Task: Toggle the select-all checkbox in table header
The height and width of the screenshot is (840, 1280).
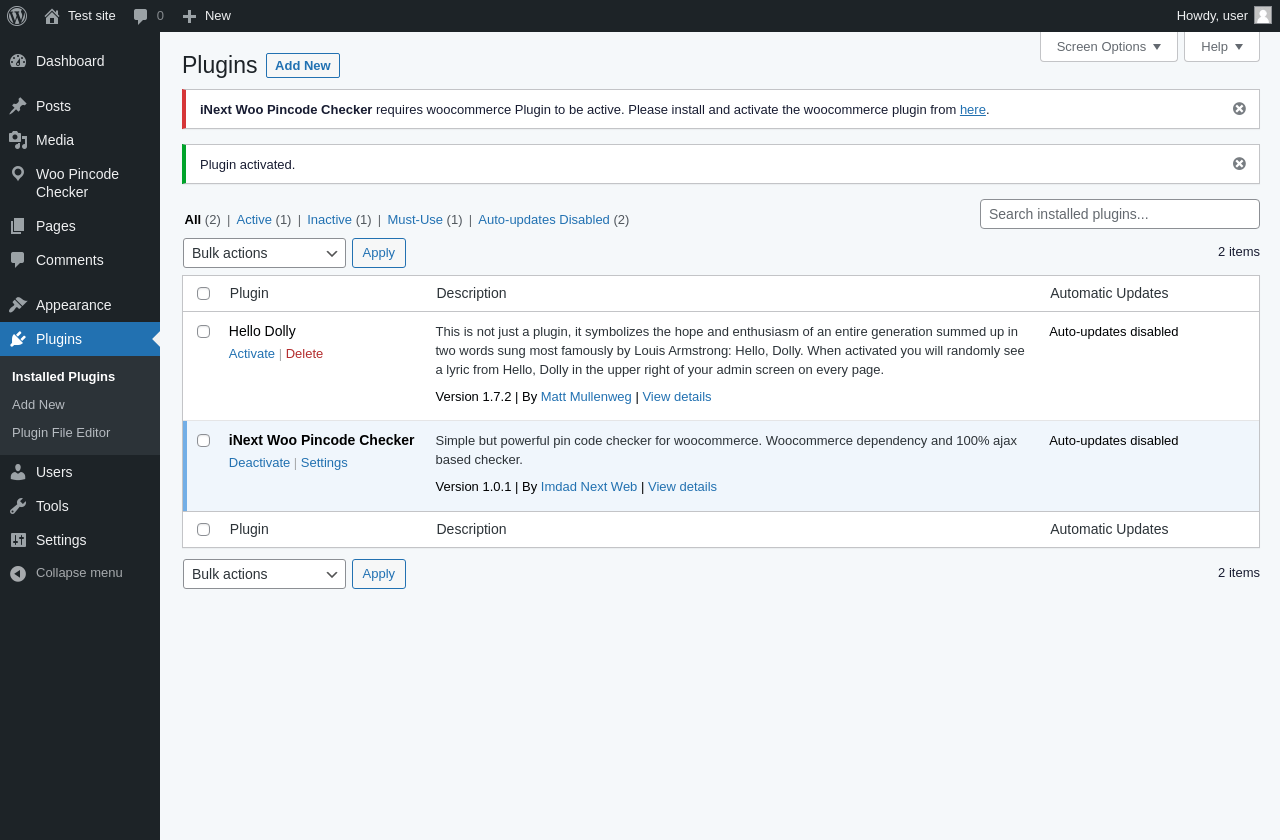Action: tap(204, 293)
